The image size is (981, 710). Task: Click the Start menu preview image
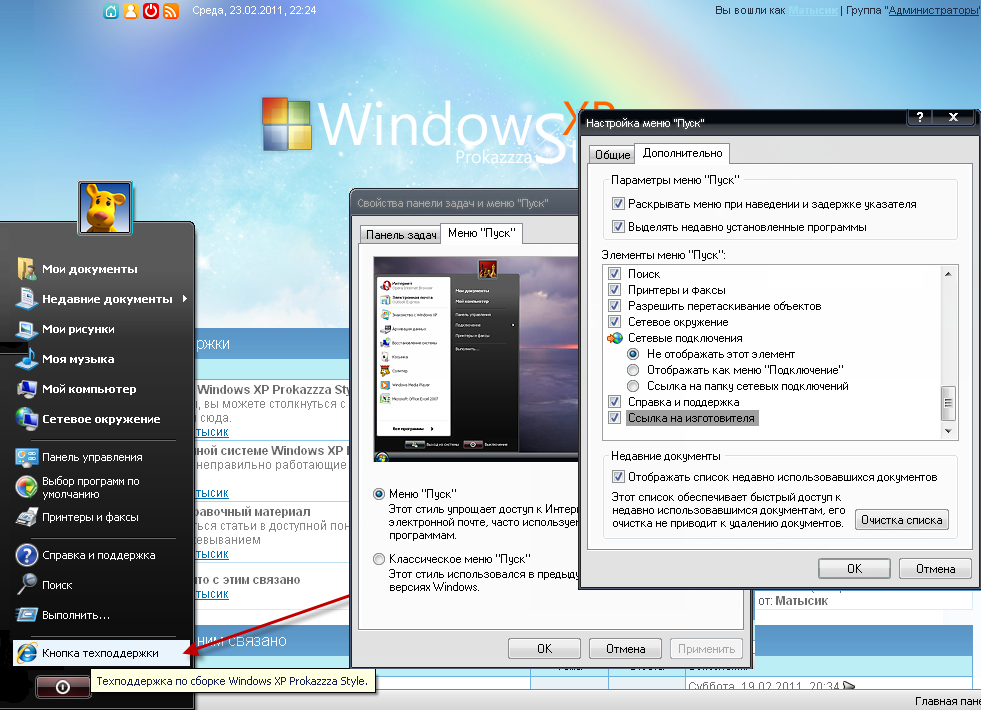475,359
